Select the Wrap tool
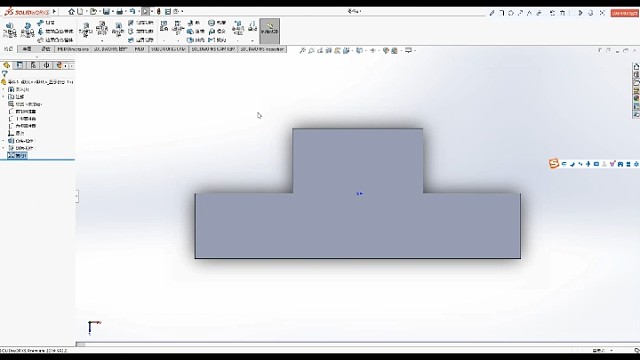The height and width of the screenshot is (360, 640). point(217,23)
